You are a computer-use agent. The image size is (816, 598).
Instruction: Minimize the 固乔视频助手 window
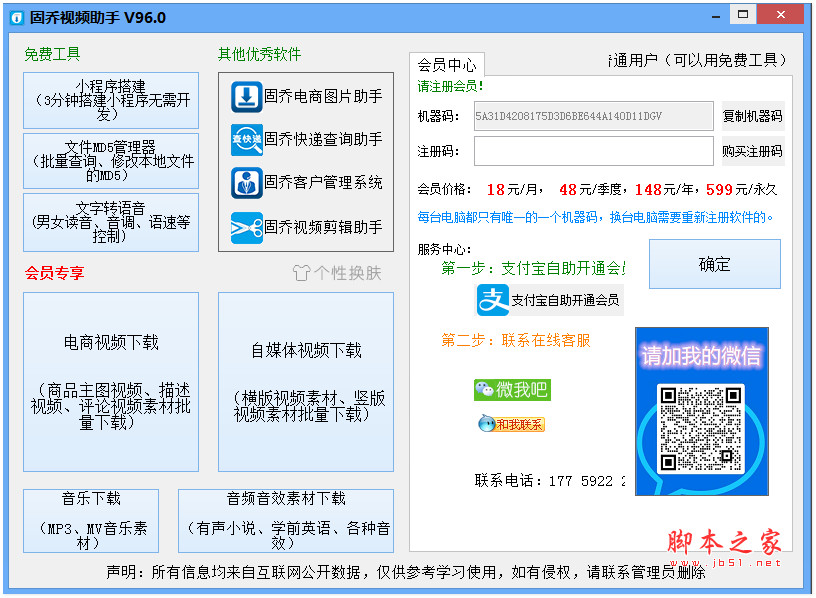coord(716,17)
